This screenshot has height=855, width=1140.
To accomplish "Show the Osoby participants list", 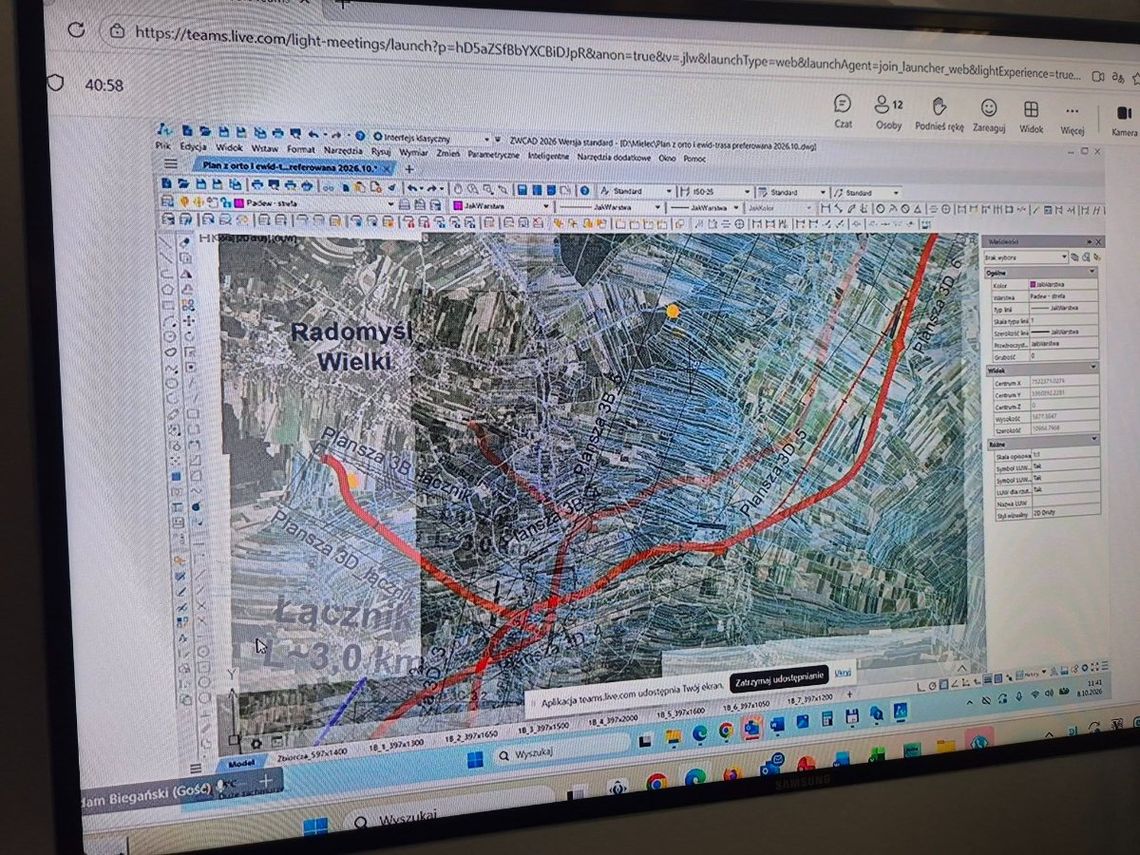I will [x=888, y=112].
